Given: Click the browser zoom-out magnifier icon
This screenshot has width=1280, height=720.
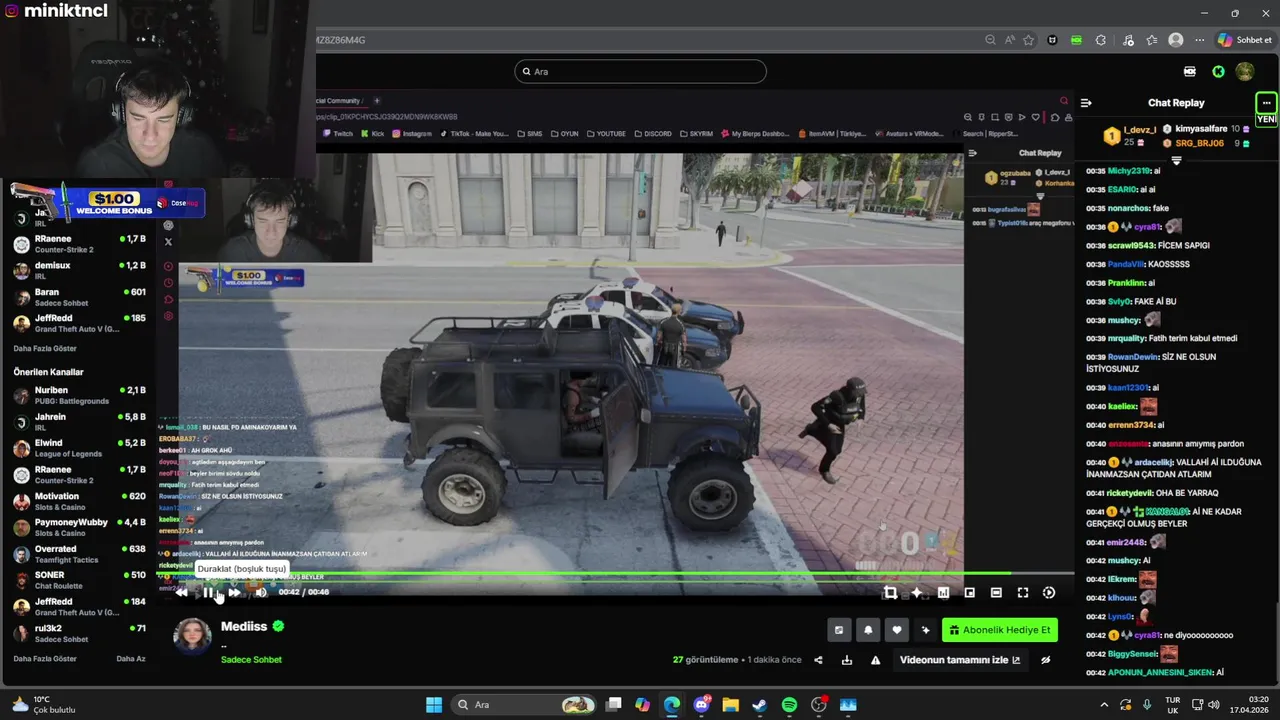Looking at the screenshot, I should 990,40.
